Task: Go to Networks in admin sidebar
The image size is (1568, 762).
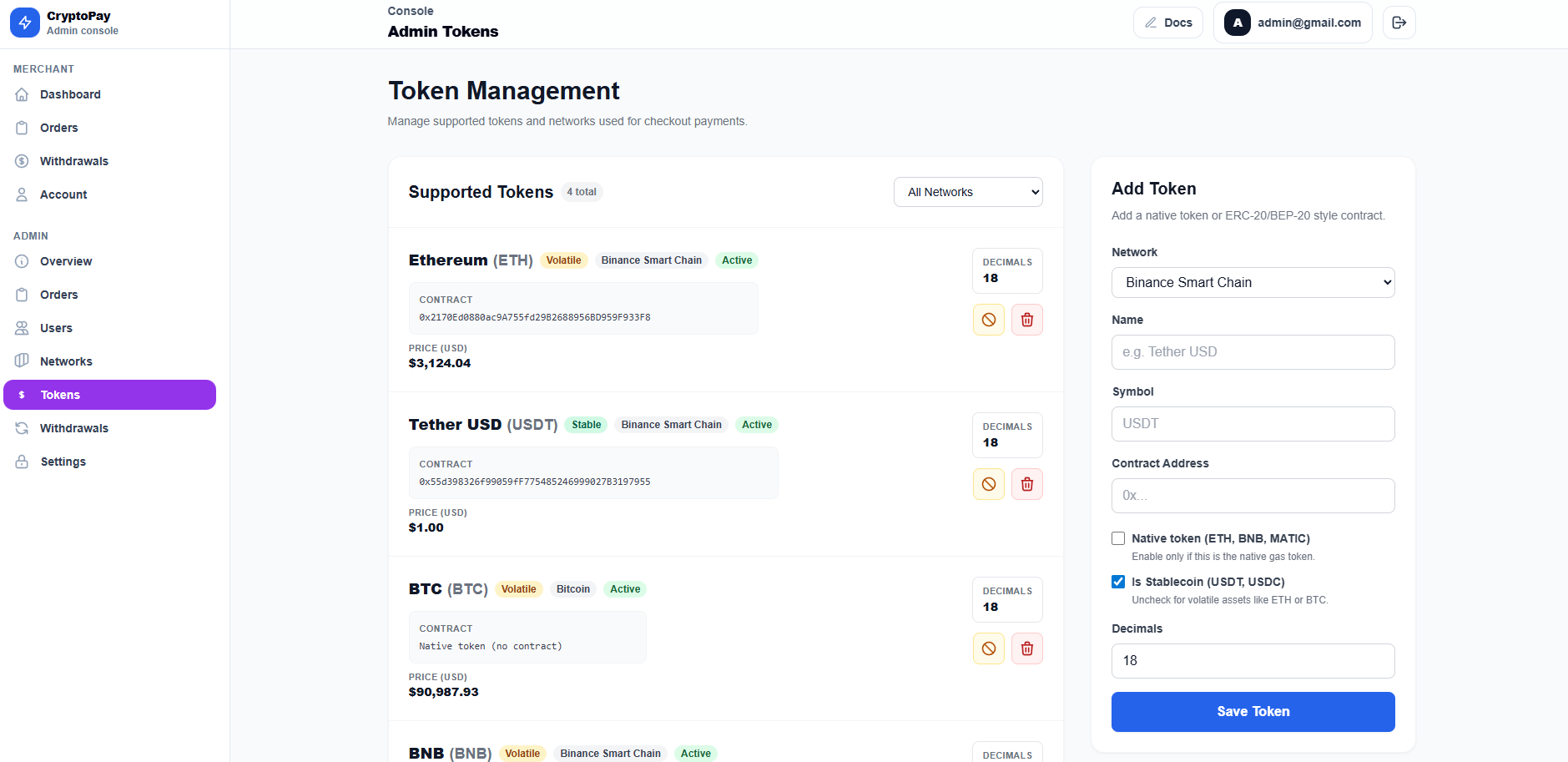Action: pos(66,361)
